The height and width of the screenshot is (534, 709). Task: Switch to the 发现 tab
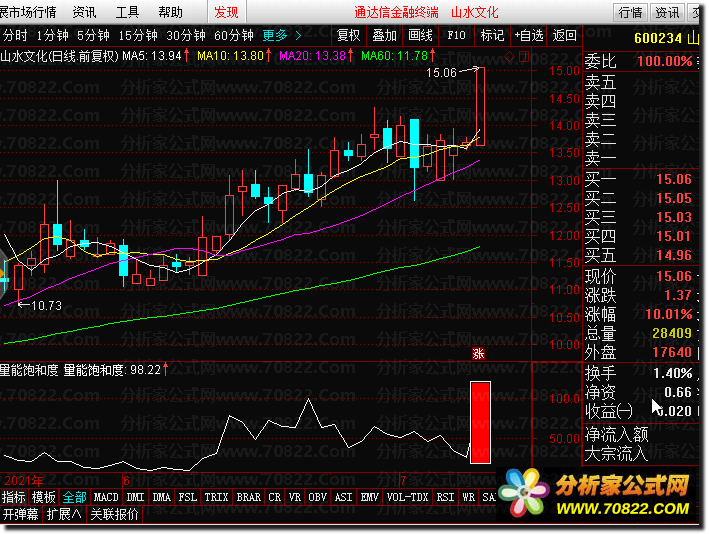(x=226, y=12)
